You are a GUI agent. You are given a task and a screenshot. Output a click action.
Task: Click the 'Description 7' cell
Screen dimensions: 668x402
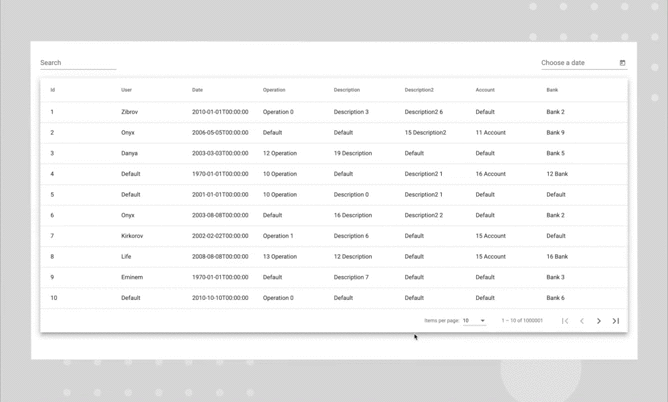[x=351, y=277]
